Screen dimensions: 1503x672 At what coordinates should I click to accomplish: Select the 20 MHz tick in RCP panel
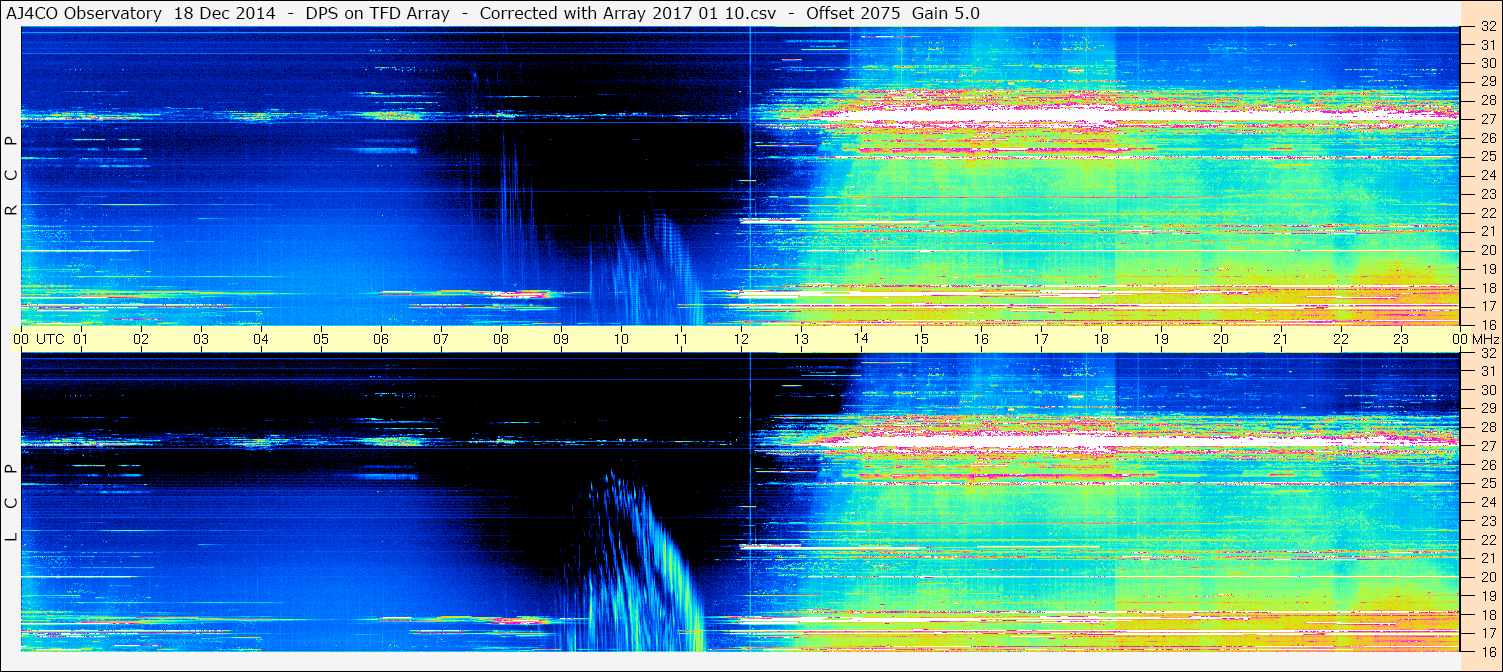pyautogui.click(x=1488, y=250)
